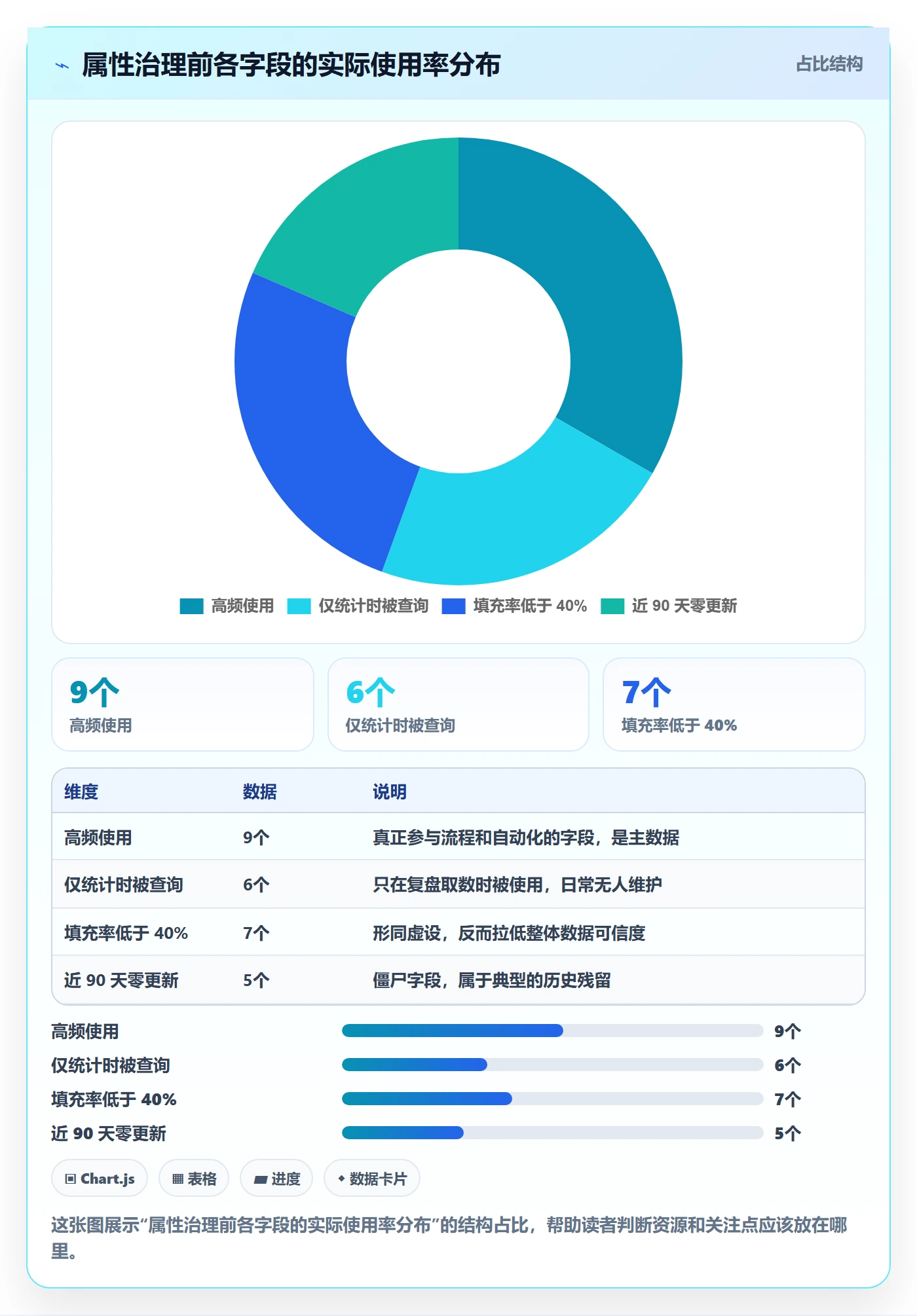The width and height of the screenshot is (917, 1316).
Task: Click the 5个 value in the table
Action: pyautogui.click(x=256, y=980)
